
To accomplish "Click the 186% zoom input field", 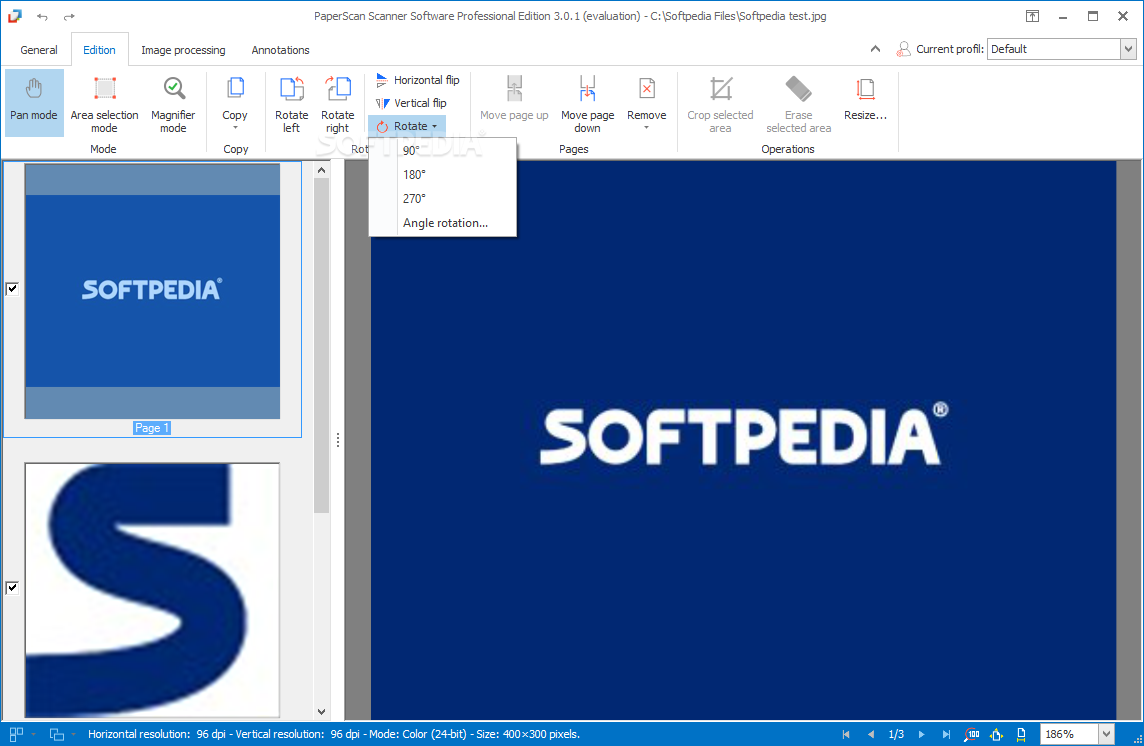I will point(1070,734).
